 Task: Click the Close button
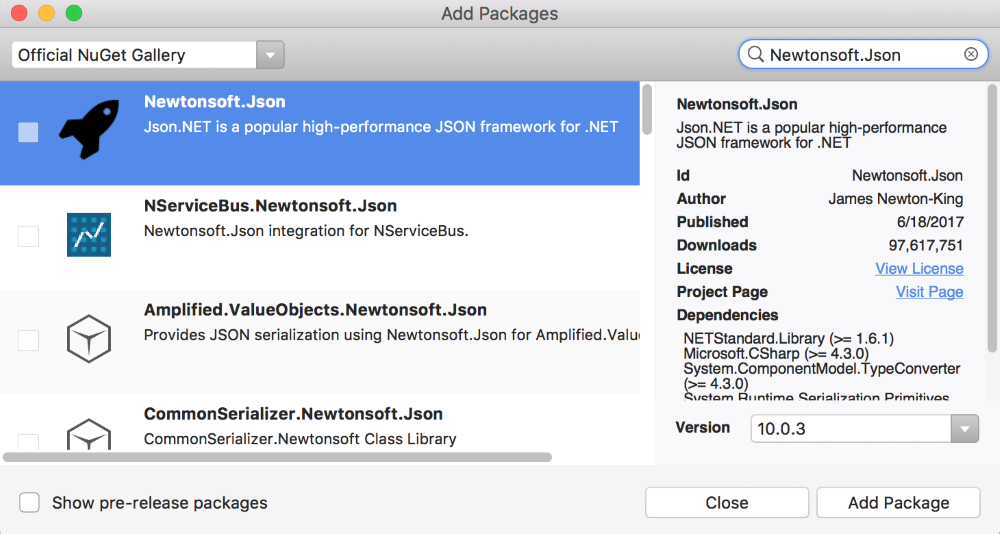point(727,503)
